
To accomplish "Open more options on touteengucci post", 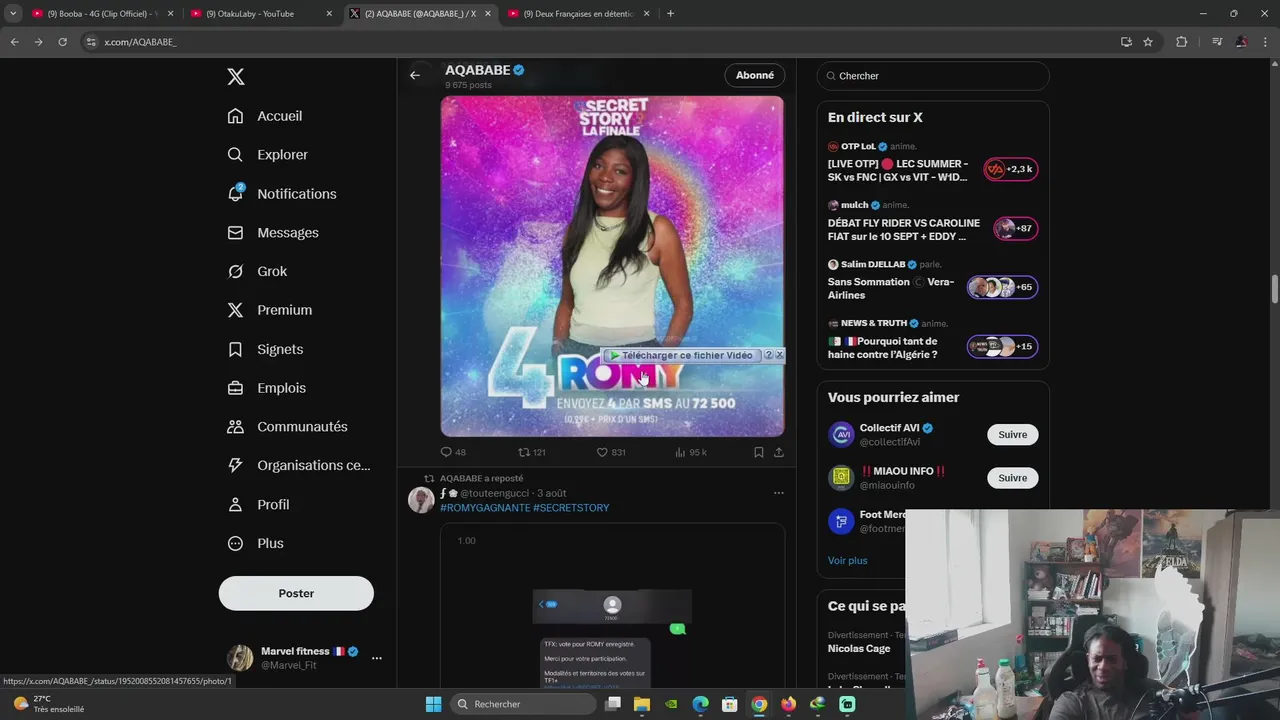I will (779, 493).
